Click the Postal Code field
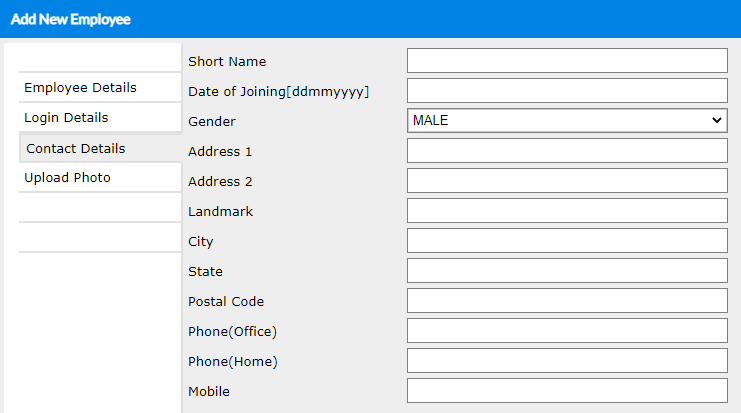 point(566,300)
